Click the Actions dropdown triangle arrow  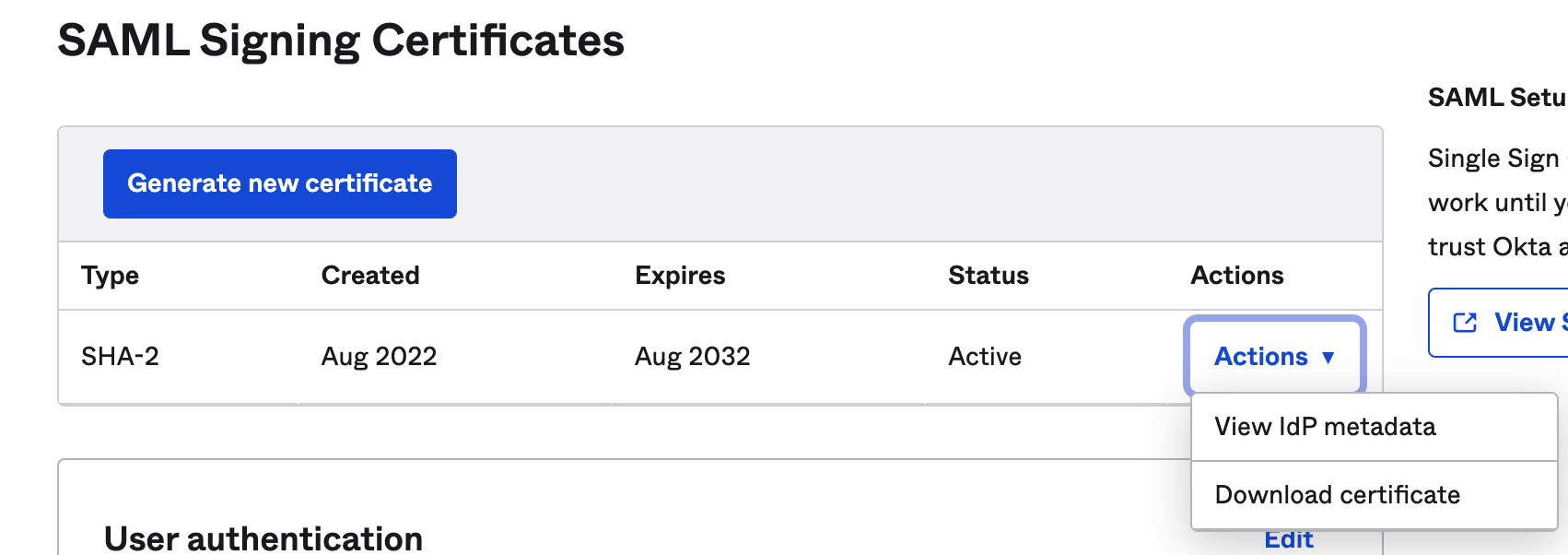1328,358
